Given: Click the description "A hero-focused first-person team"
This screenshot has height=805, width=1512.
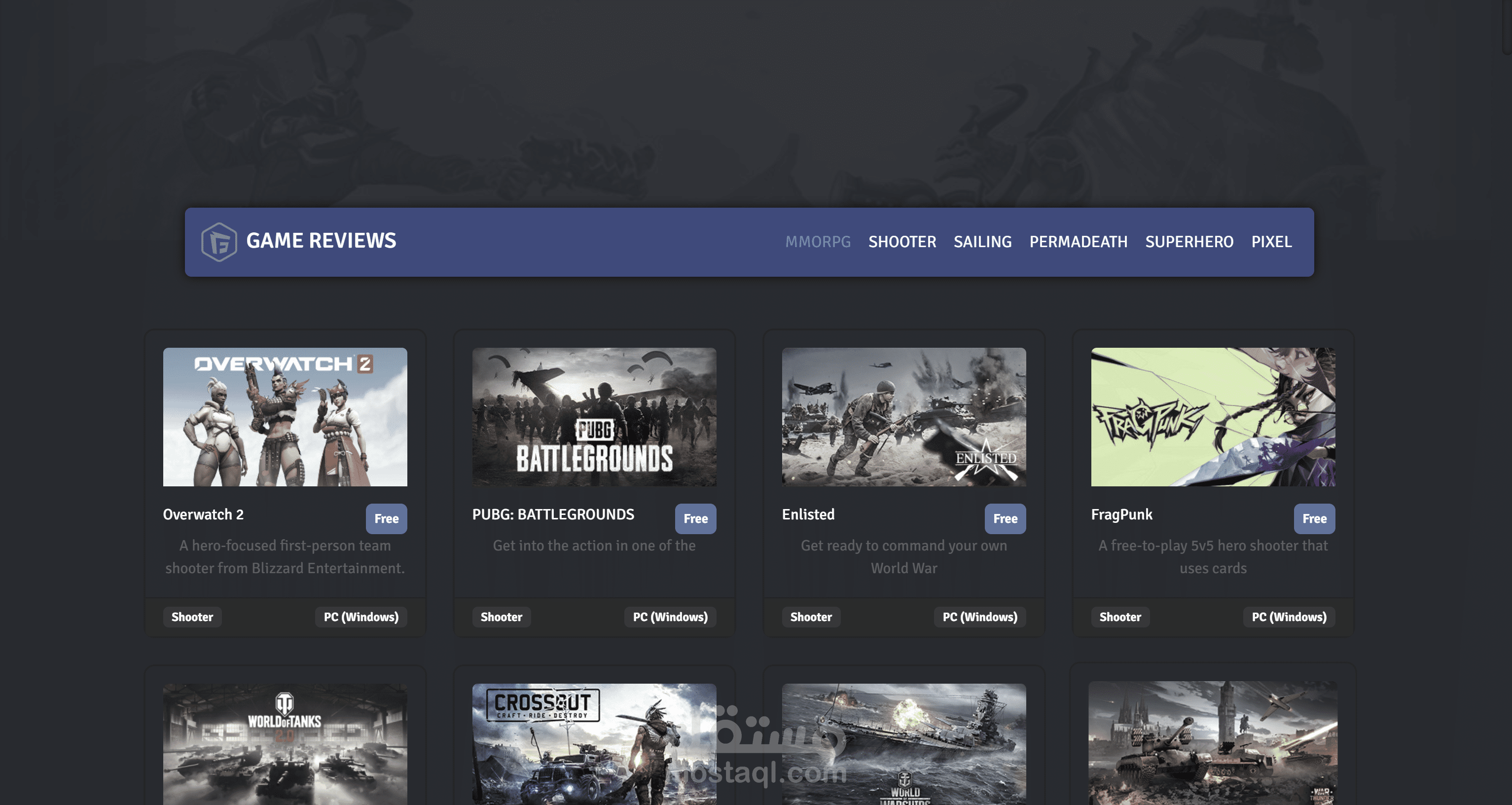Looking at the screenshot, I should pyautogui.click(x=285, y=546).
